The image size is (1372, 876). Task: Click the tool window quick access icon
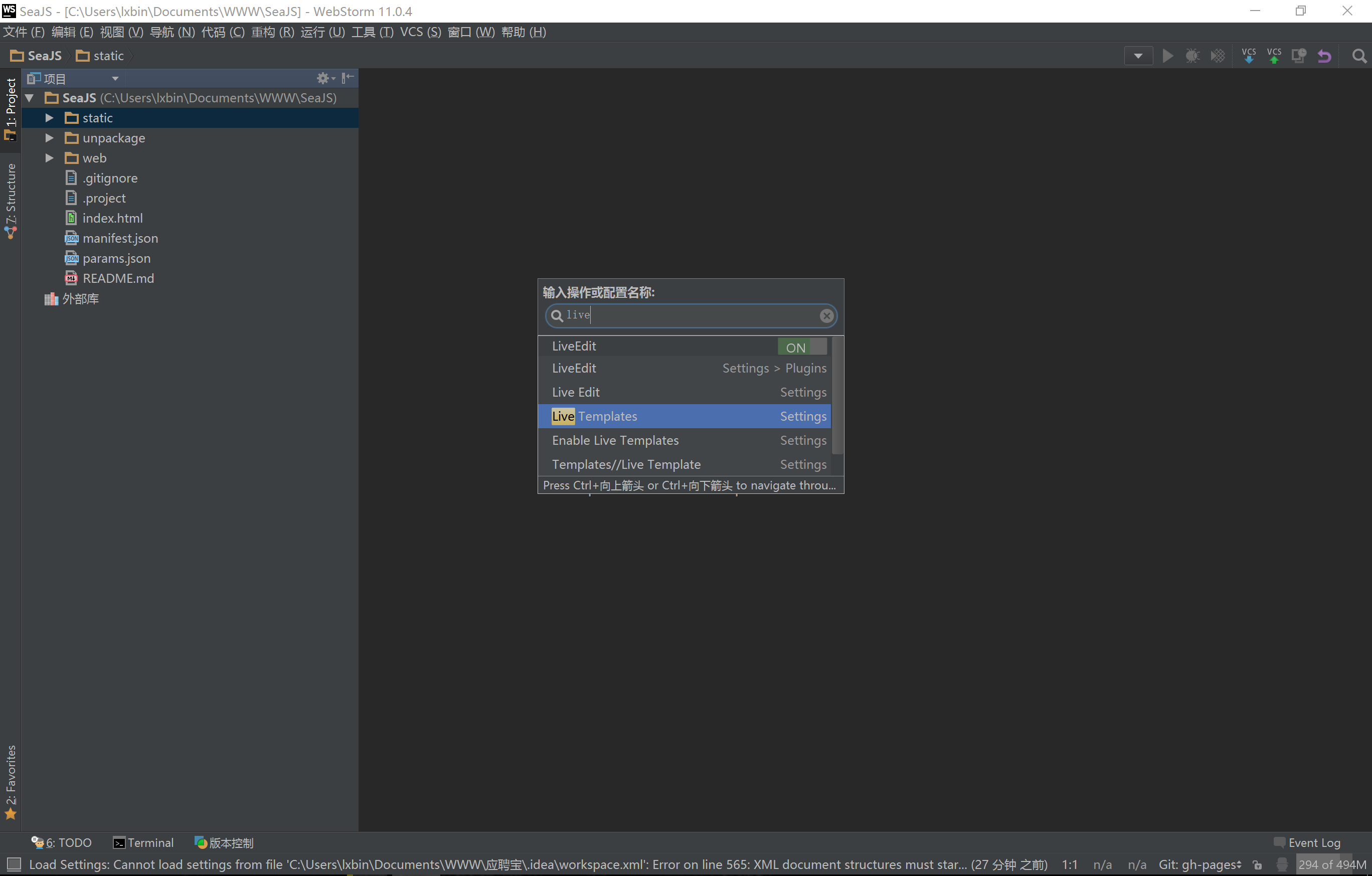(14, 864)
